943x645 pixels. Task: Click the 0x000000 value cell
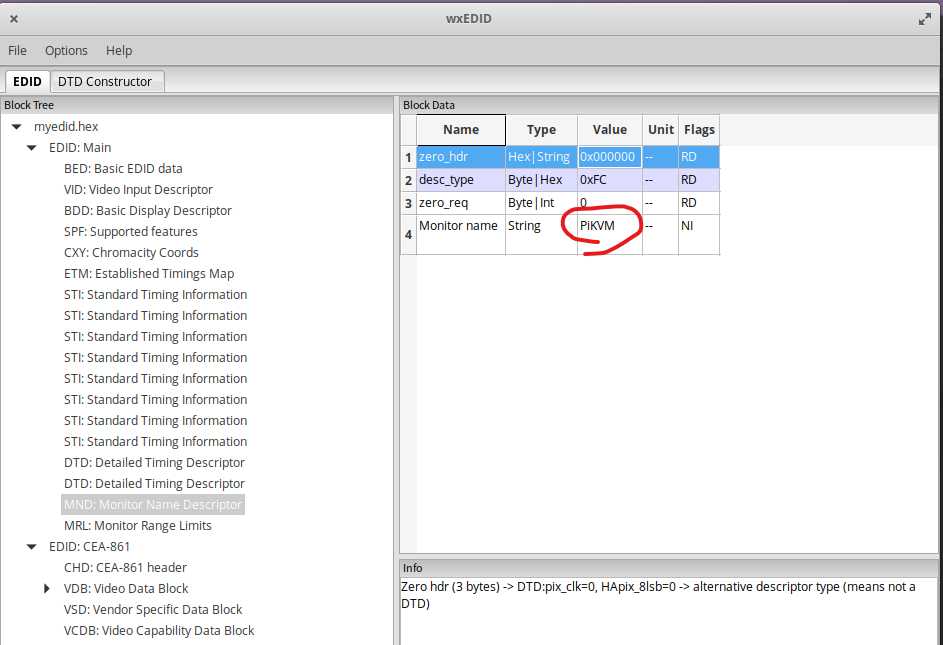pyautogui.click(x=610, y=157)
